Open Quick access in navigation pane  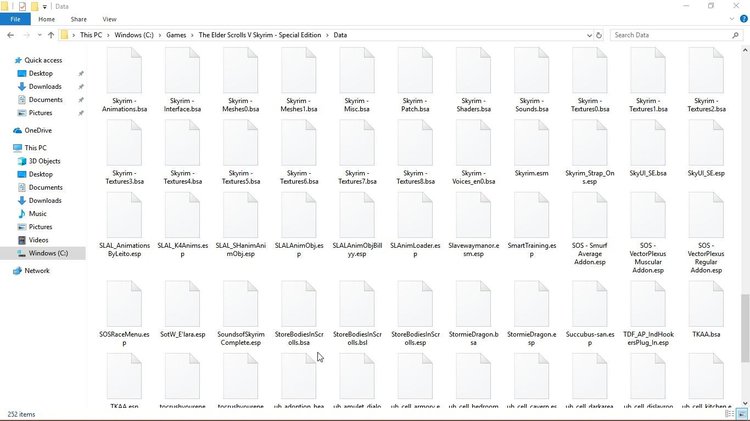(x=43, y=60)
